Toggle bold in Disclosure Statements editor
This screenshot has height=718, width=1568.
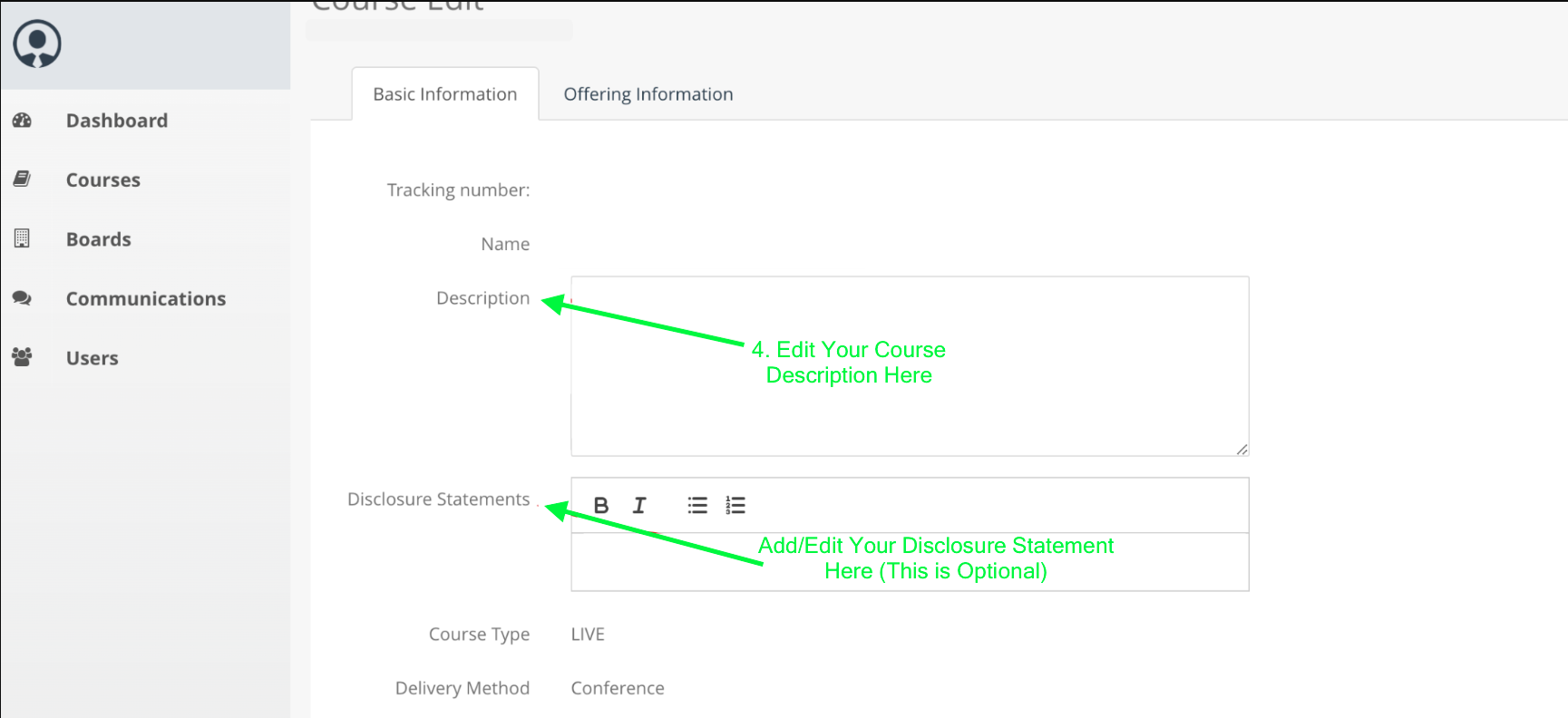pyautogui.click(x=600, y=505)
